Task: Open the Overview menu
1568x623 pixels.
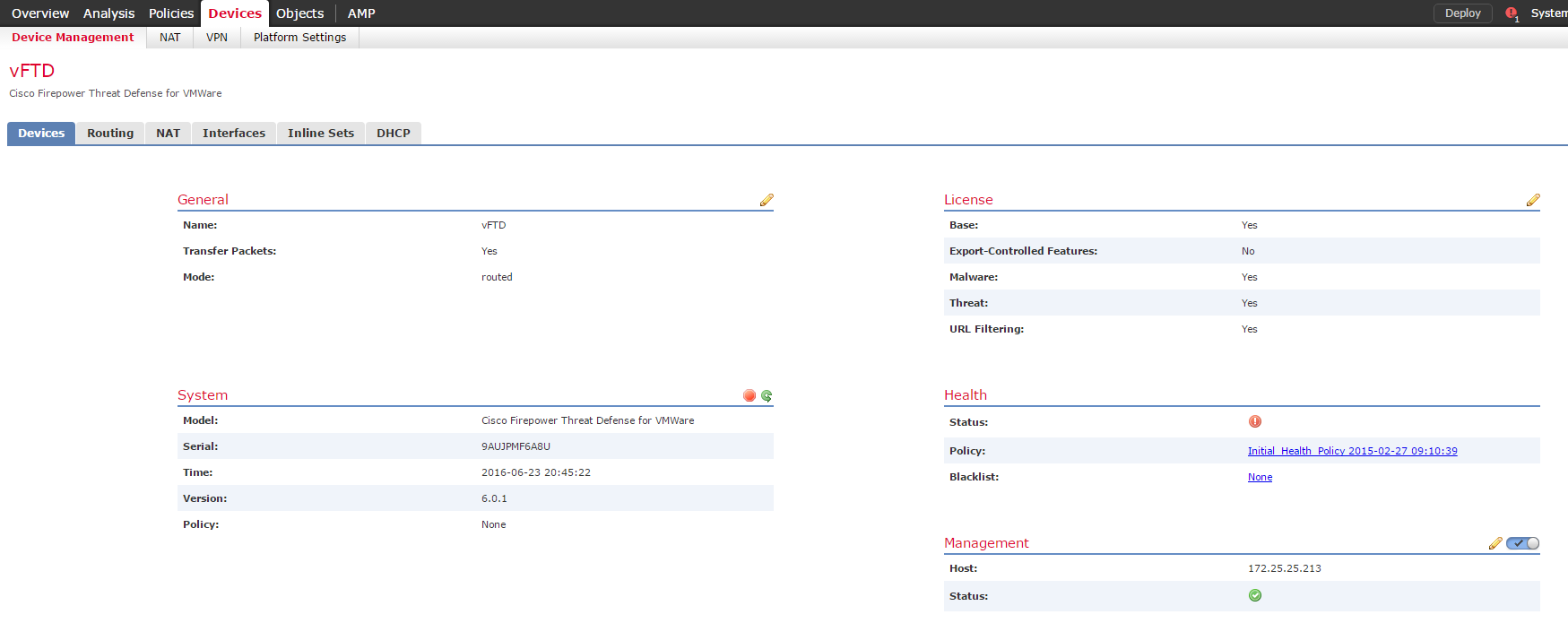Action: coord(40,13)
